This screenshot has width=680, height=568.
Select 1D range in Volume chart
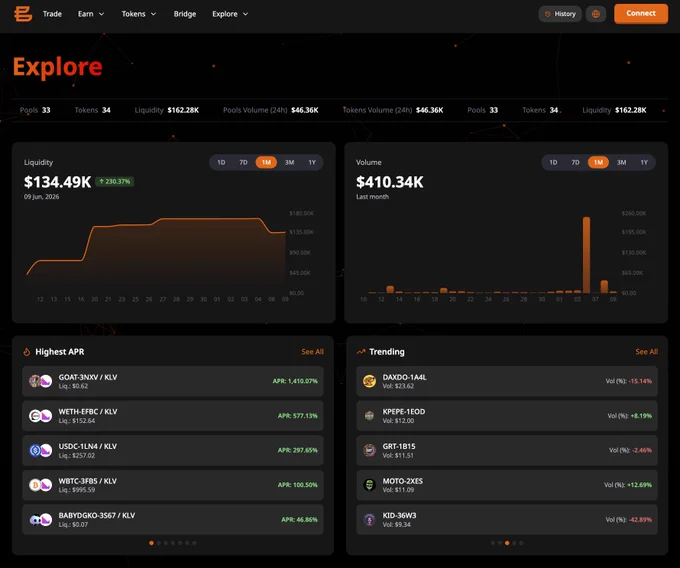pos(553,162)
